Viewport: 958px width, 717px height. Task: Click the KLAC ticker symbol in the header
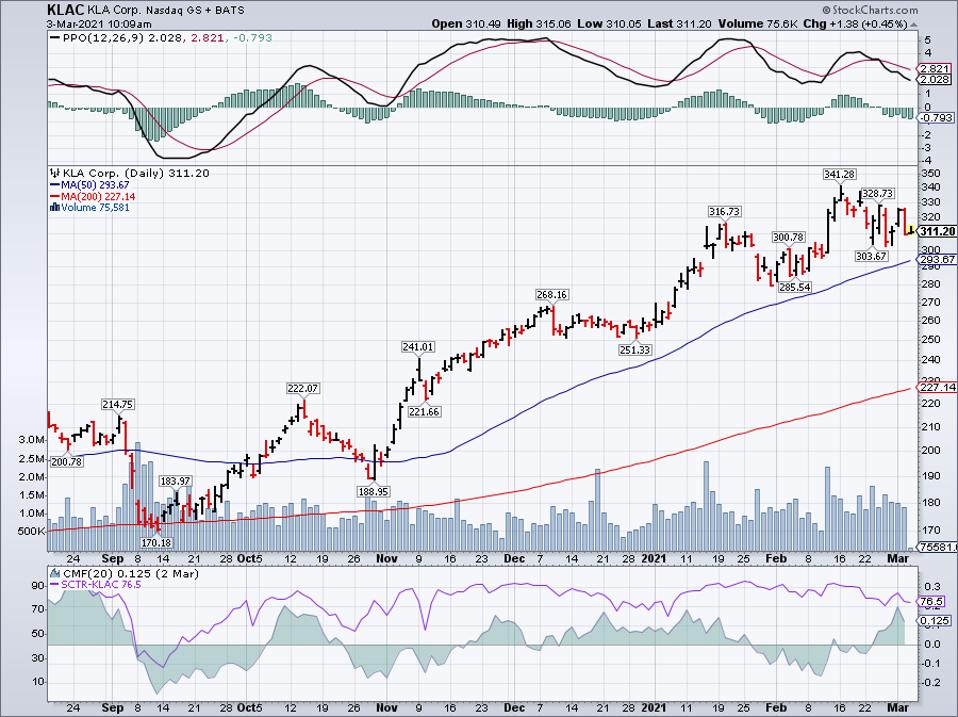click(x=64, y=10)
